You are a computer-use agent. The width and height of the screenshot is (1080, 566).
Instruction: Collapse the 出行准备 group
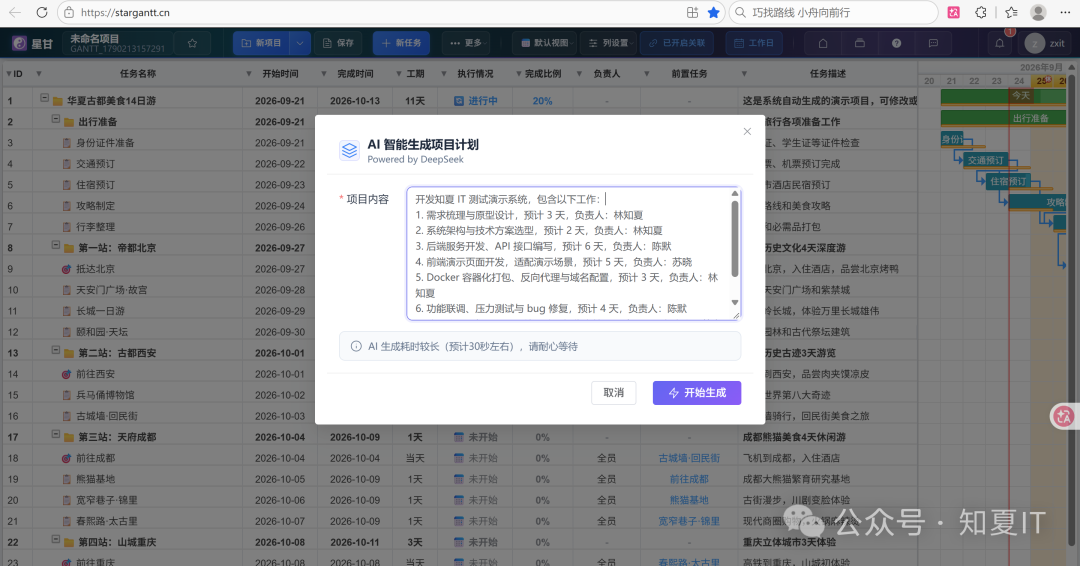[56, 119]
